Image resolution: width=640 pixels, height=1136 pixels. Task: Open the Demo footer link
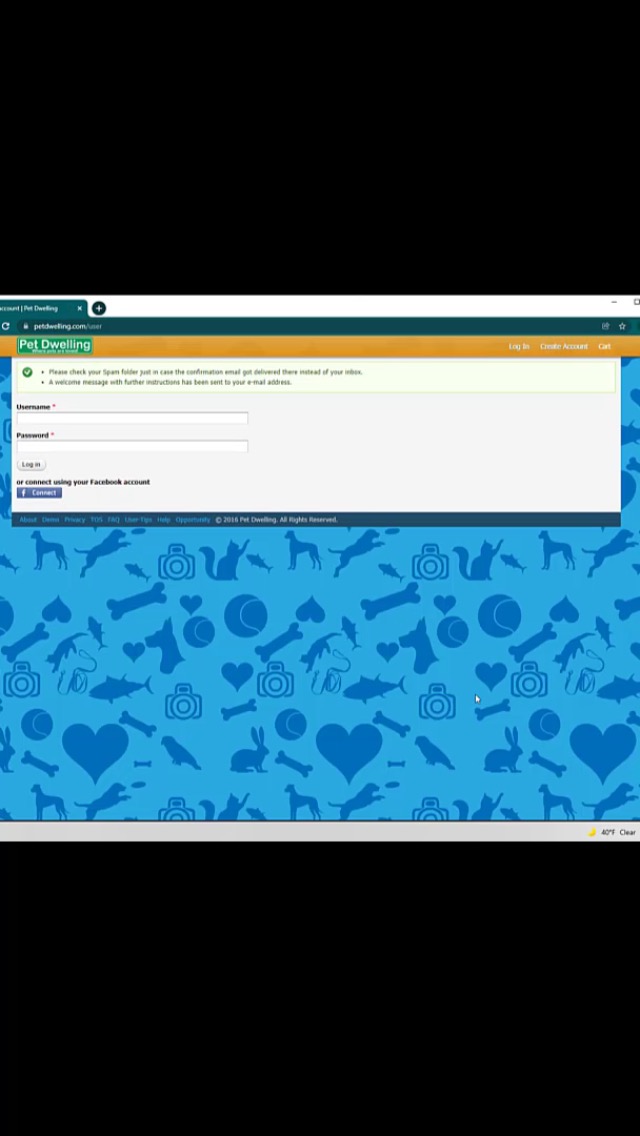pyautogui.click(x=51, y=519)
